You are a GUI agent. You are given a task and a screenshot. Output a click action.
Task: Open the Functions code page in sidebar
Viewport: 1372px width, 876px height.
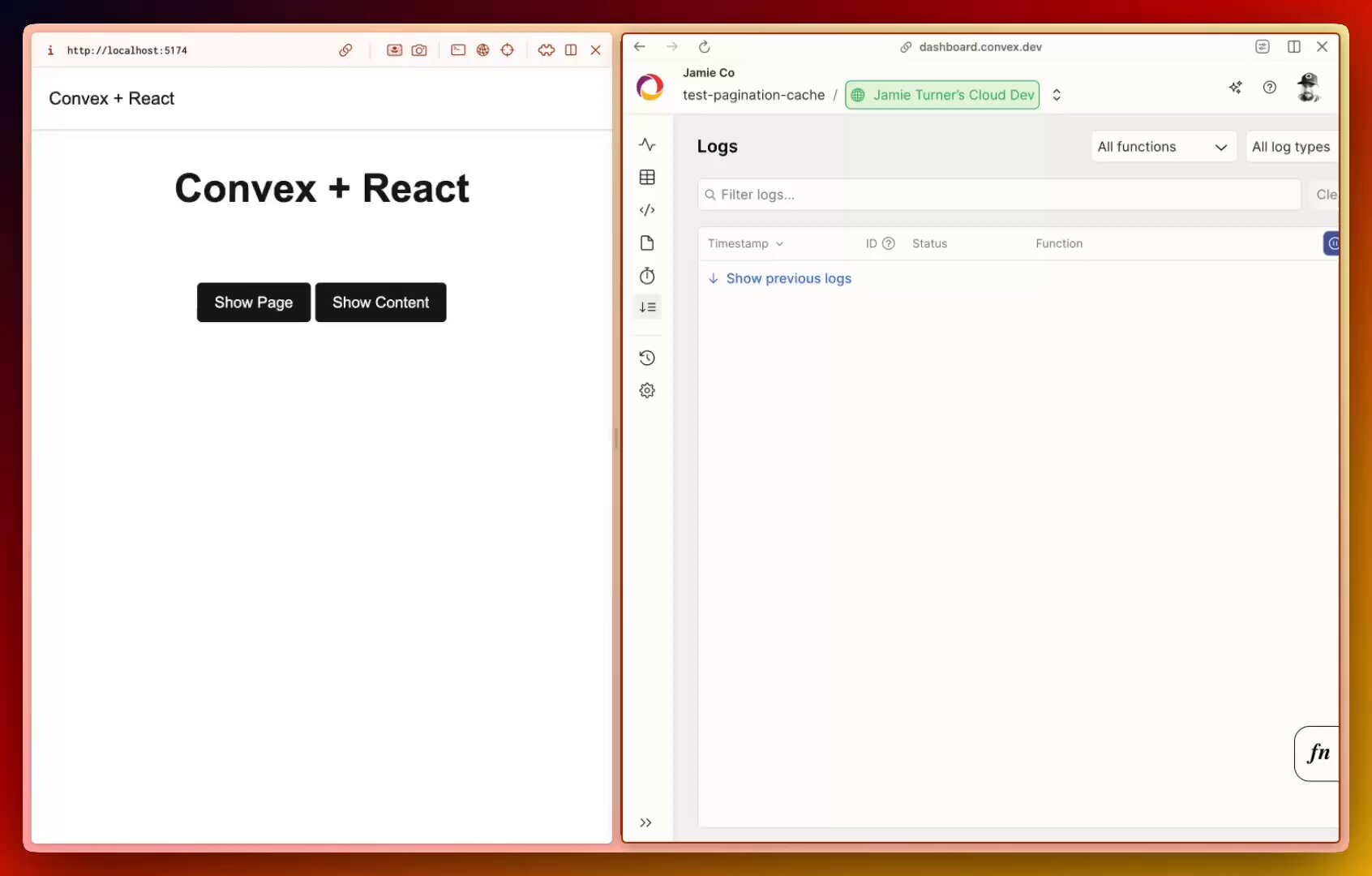click(647, 210)
